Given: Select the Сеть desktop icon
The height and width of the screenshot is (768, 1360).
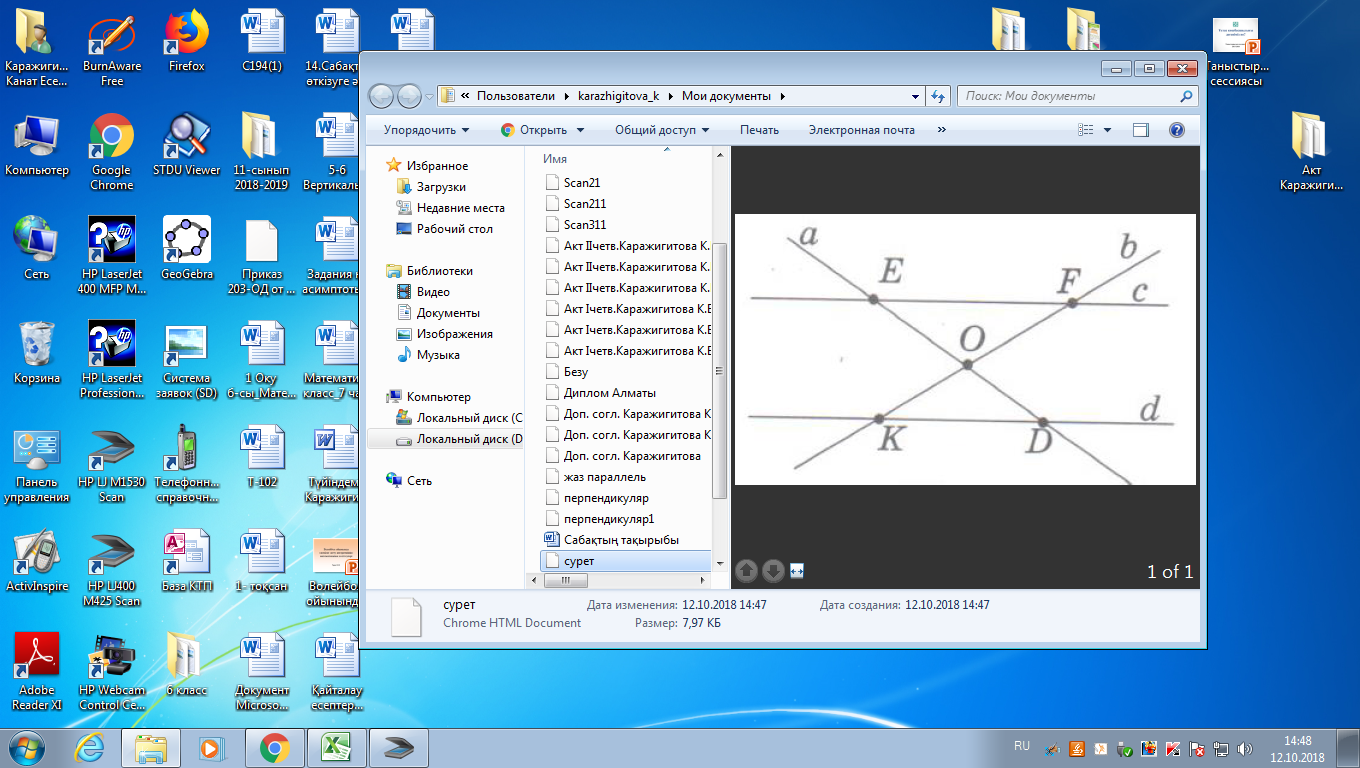Looking at the screenshot, I should (37, 248).
